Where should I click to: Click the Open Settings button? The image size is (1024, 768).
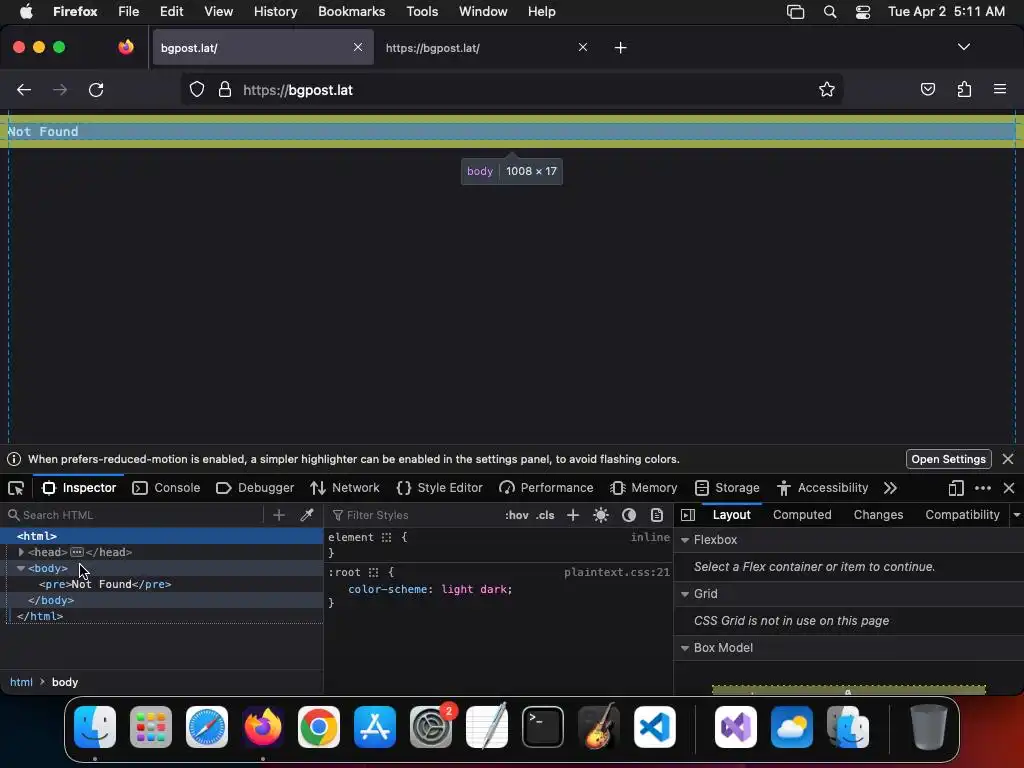[948, 459]
